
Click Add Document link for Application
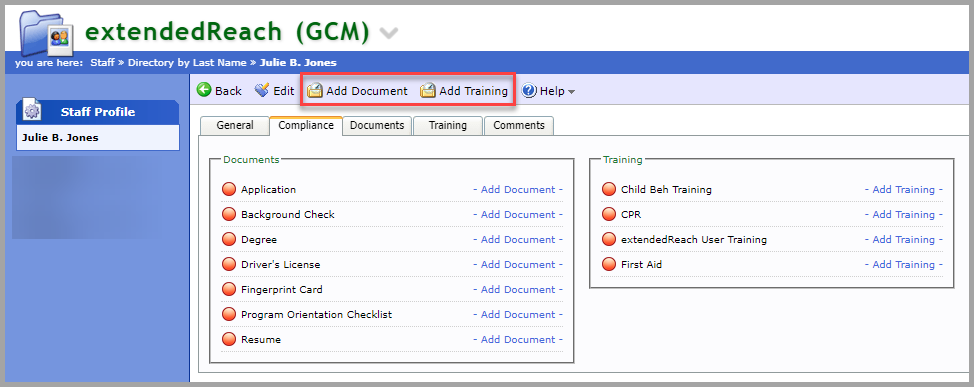point(518,189)
